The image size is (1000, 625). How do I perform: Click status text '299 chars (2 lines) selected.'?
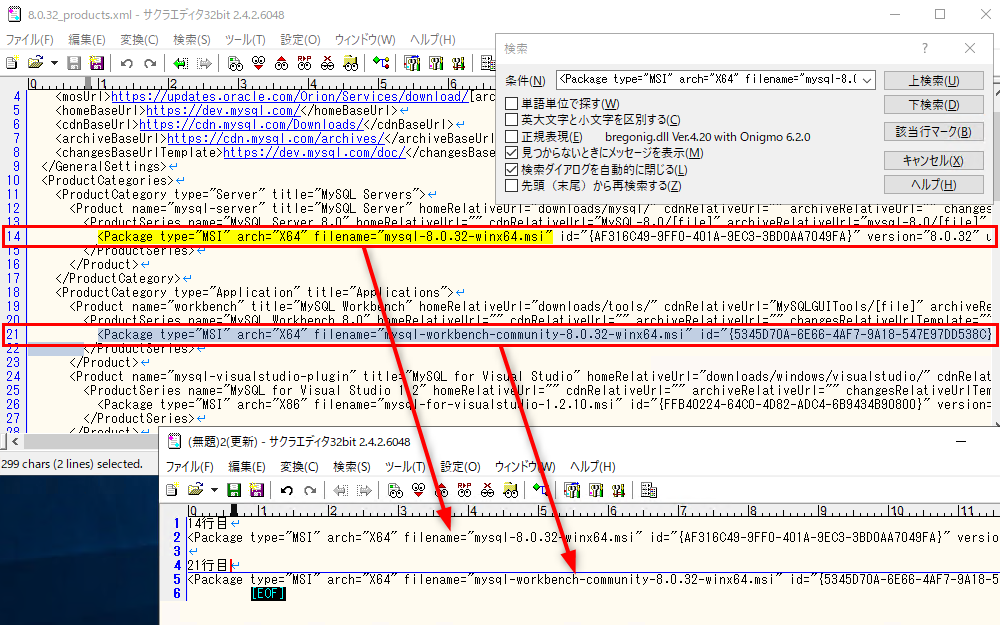(x=72, y=464)
